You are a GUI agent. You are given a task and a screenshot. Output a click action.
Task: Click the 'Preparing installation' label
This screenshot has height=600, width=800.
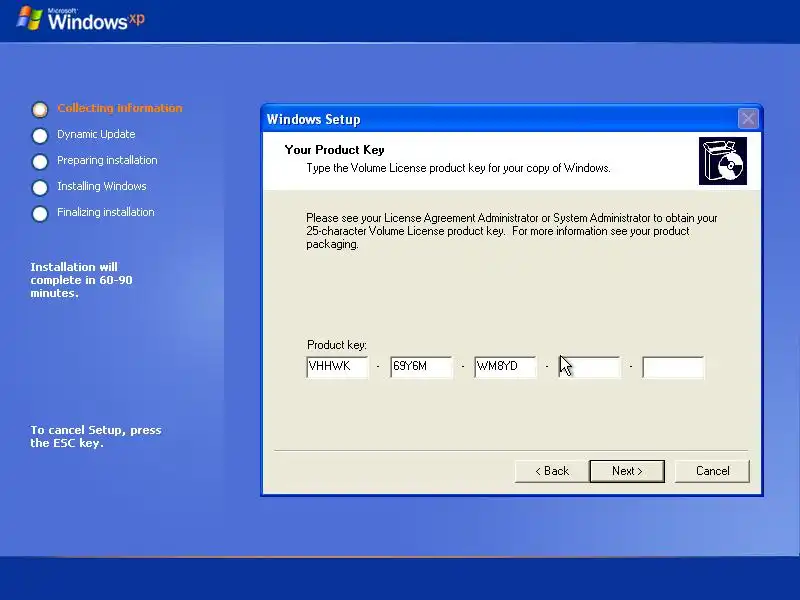pyautogui.click(x=107, y=160)
